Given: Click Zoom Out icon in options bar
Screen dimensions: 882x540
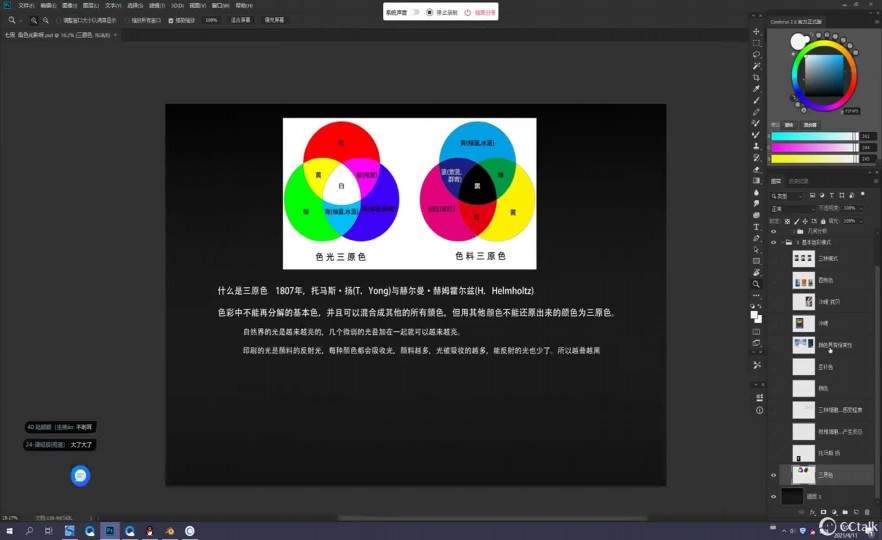Looking at the screenshot, I should tap(46, 20).
